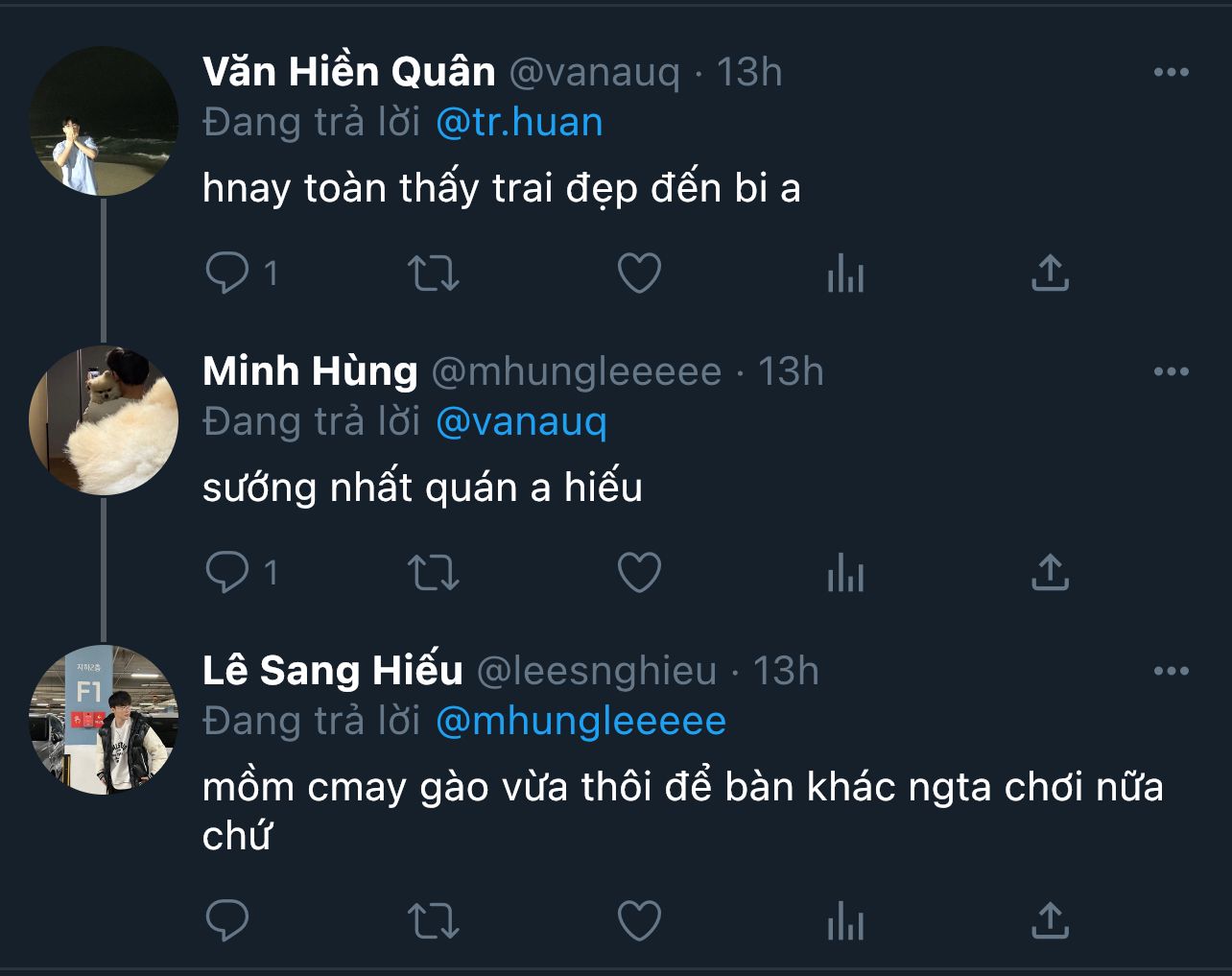The width and height of the screenshot is (1232, 976).
Task: Reply to Văn Hiền Quân's tweet
Action: 227,274
